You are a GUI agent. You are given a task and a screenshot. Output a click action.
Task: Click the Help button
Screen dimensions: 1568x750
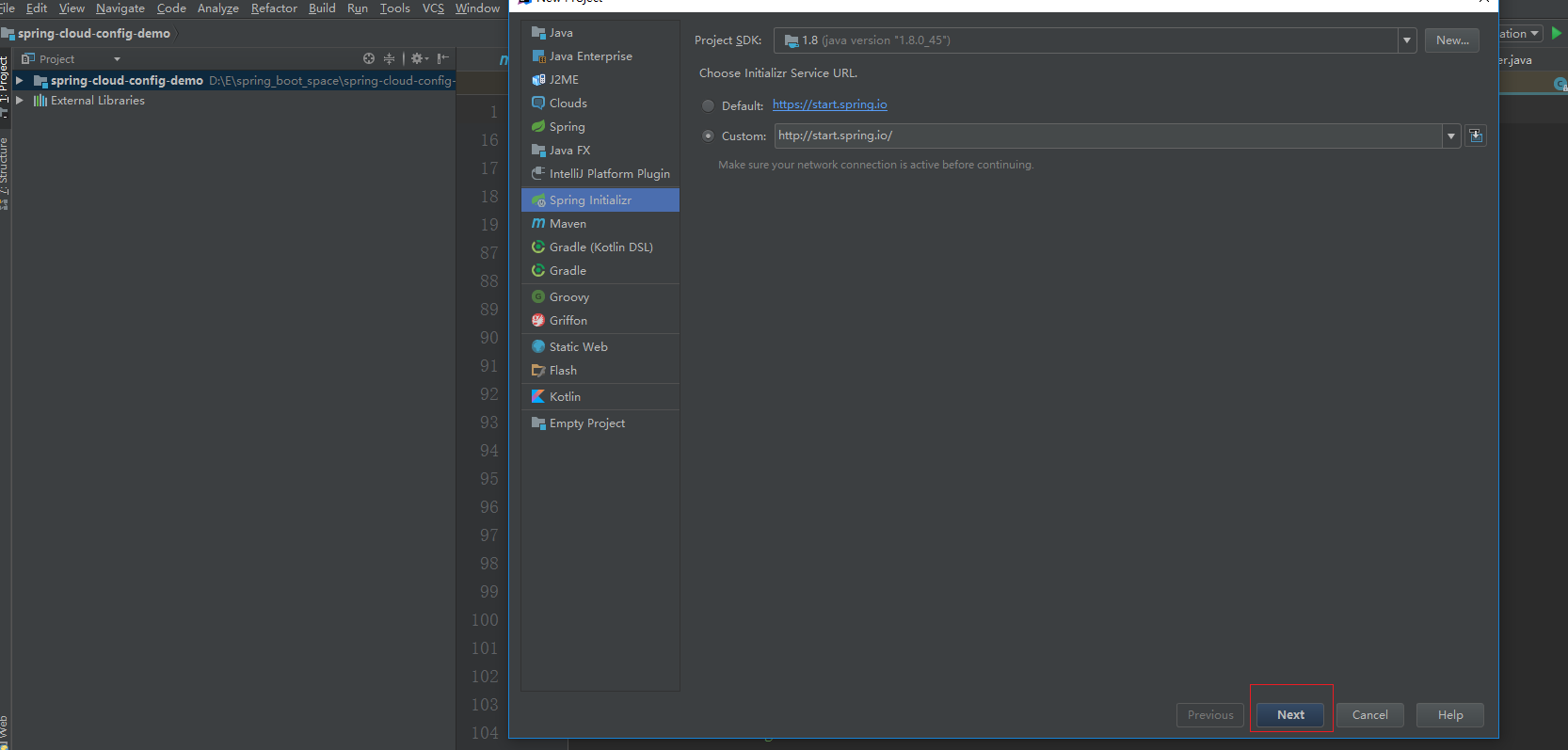pyautogui.click(x=1450, y=715)
